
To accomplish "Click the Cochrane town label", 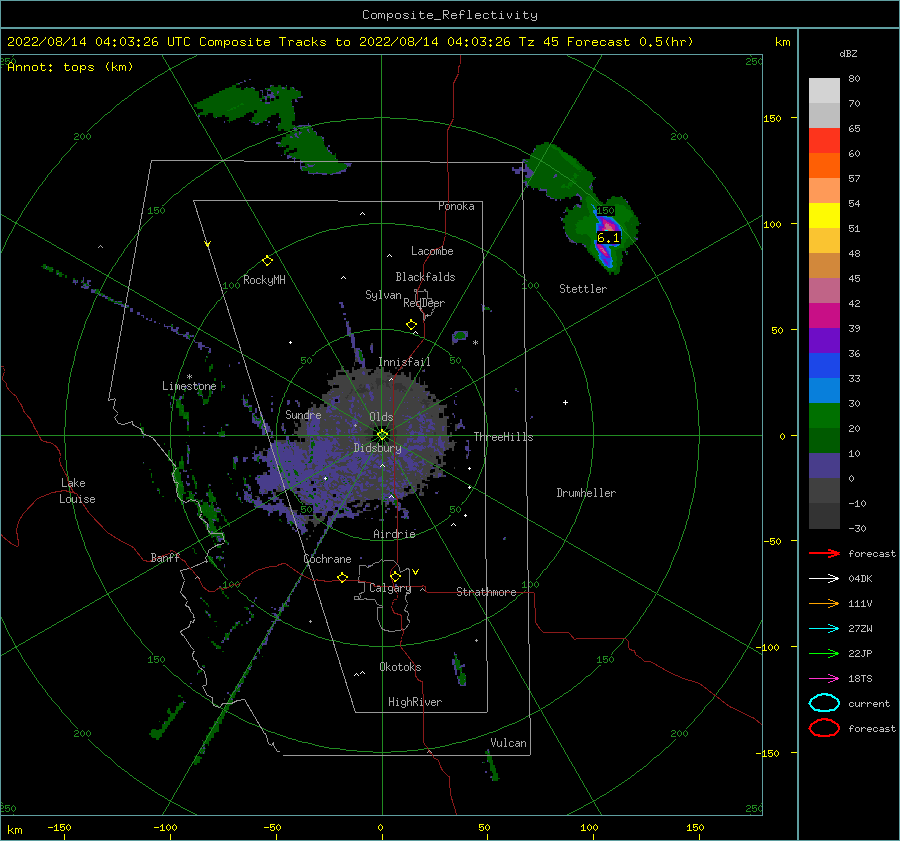I will [327, 559].
